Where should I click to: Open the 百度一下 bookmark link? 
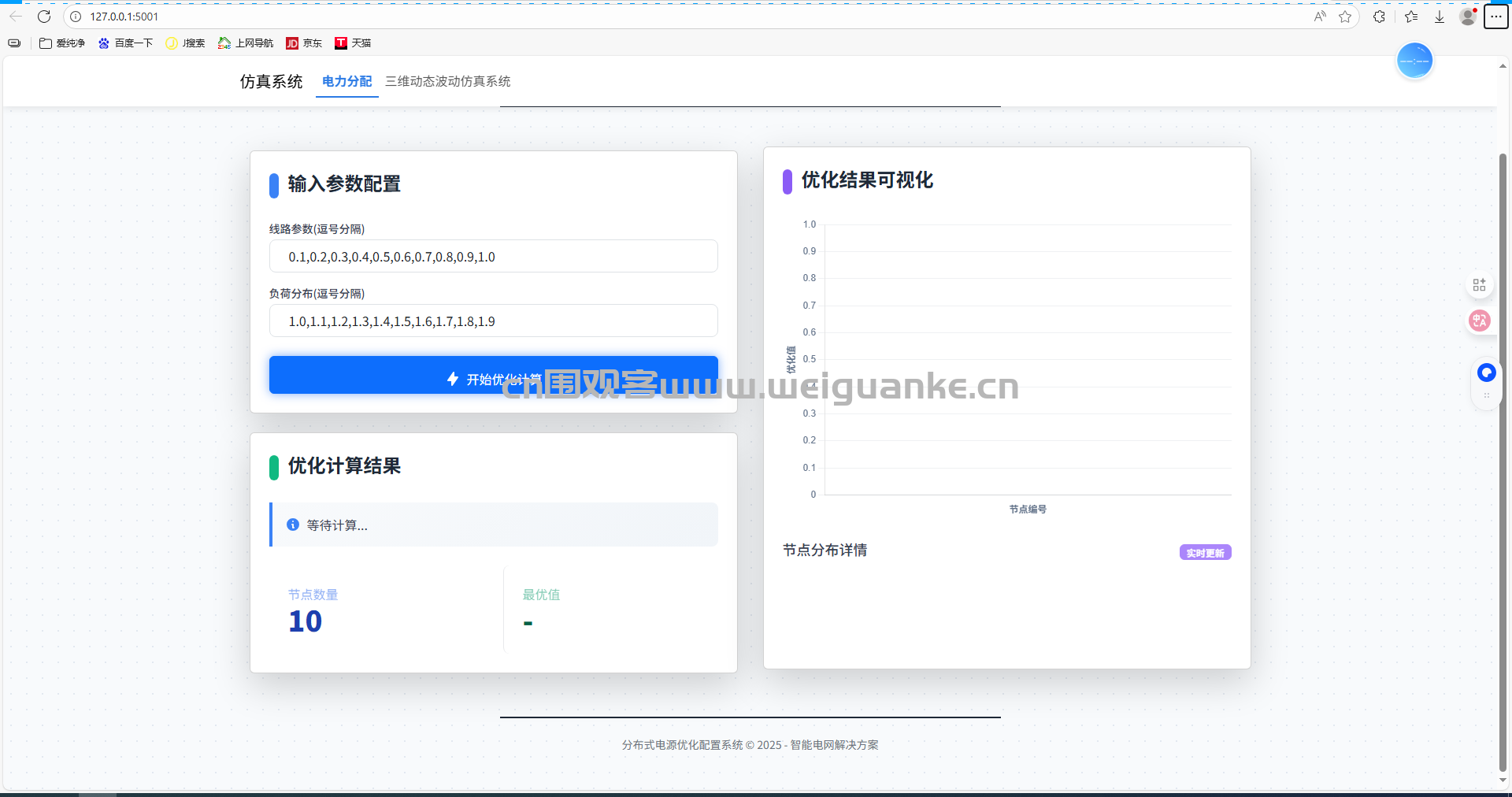(125, 43)
